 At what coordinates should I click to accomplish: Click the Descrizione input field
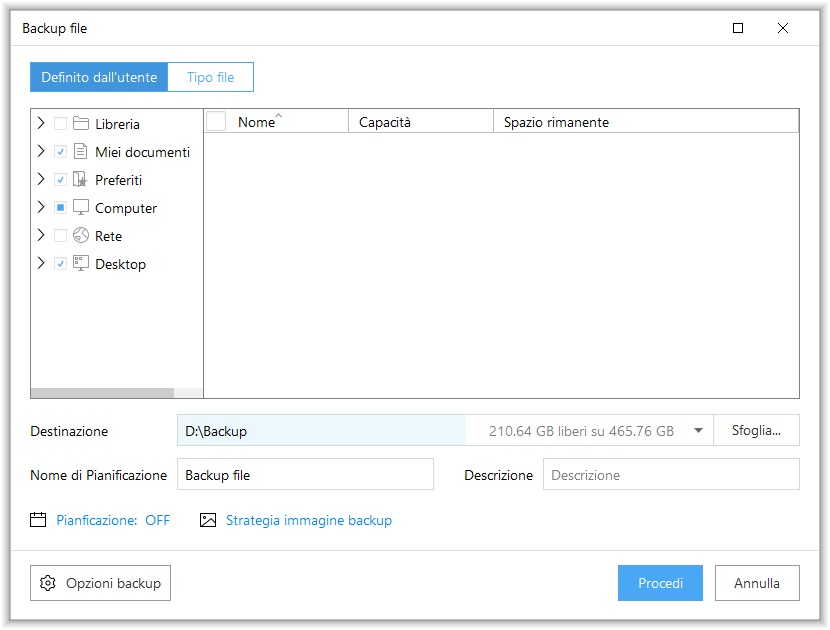point(670,475)
